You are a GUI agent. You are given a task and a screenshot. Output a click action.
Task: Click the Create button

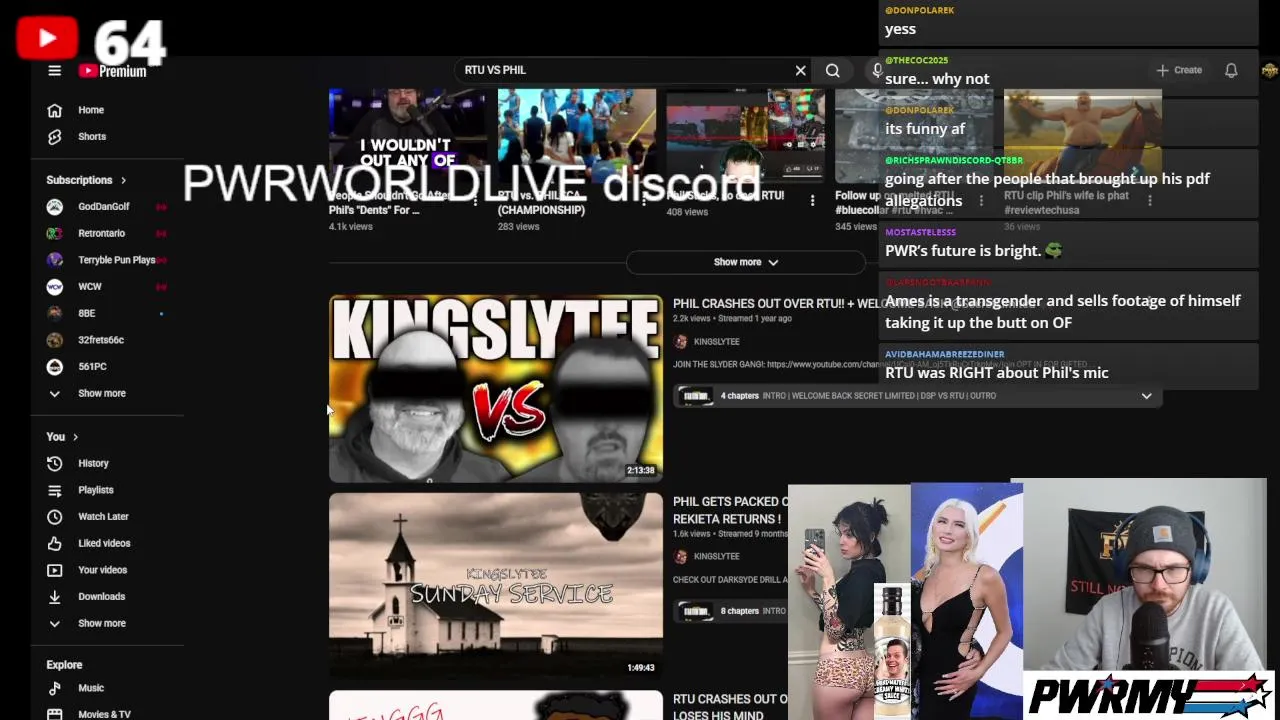point(1179,70)
